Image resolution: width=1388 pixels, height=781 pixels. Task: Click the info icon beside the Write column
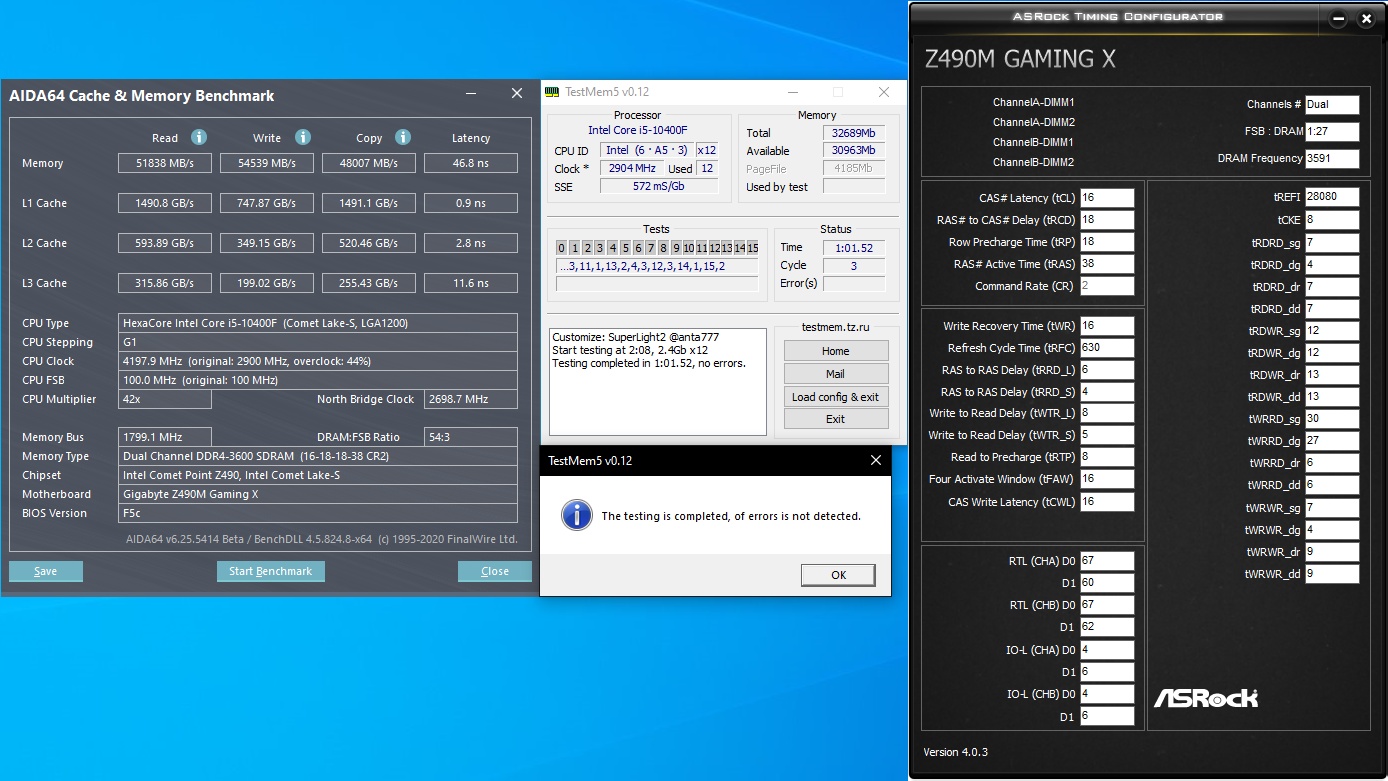(x=303, y=137)
